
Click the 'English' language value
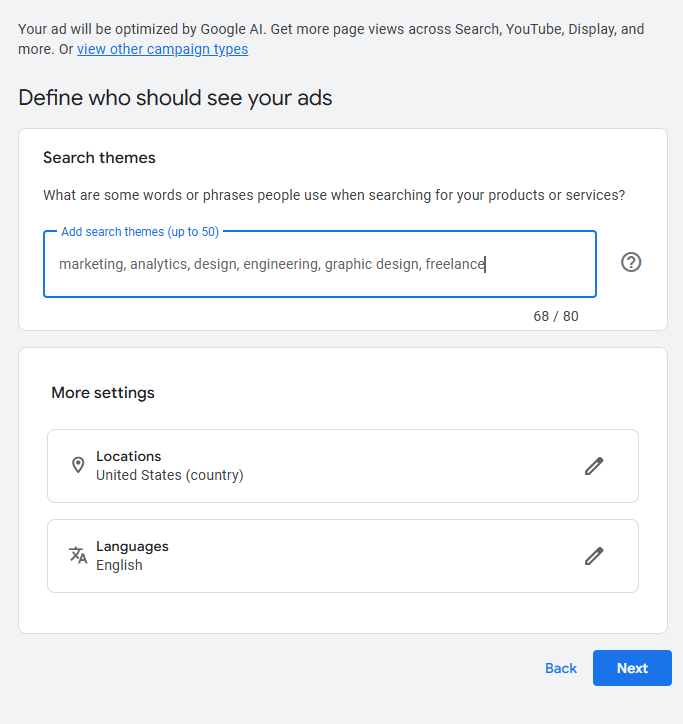[x=119, y=565]
